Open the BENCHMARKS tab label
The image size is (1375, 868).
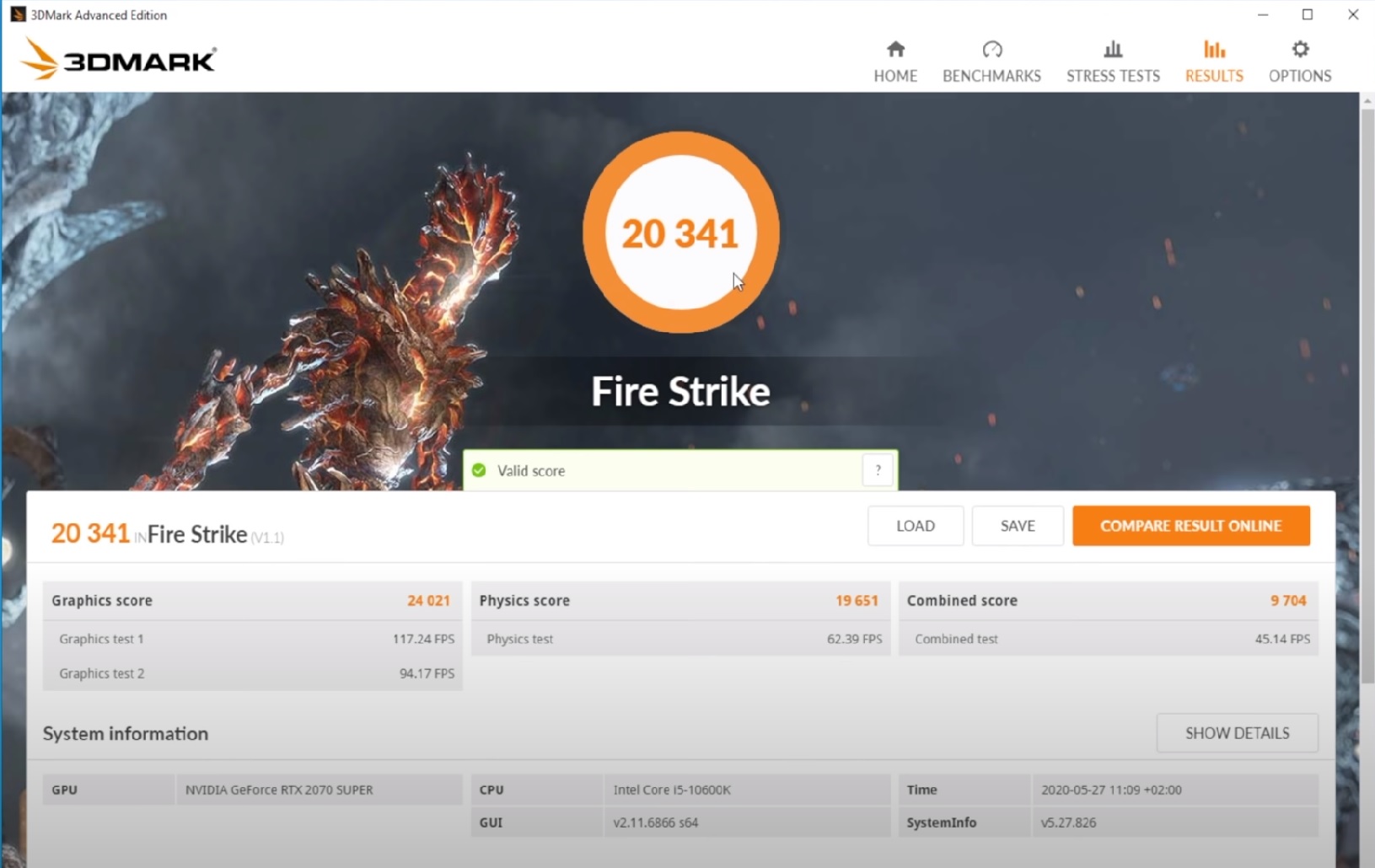point(991,76)
